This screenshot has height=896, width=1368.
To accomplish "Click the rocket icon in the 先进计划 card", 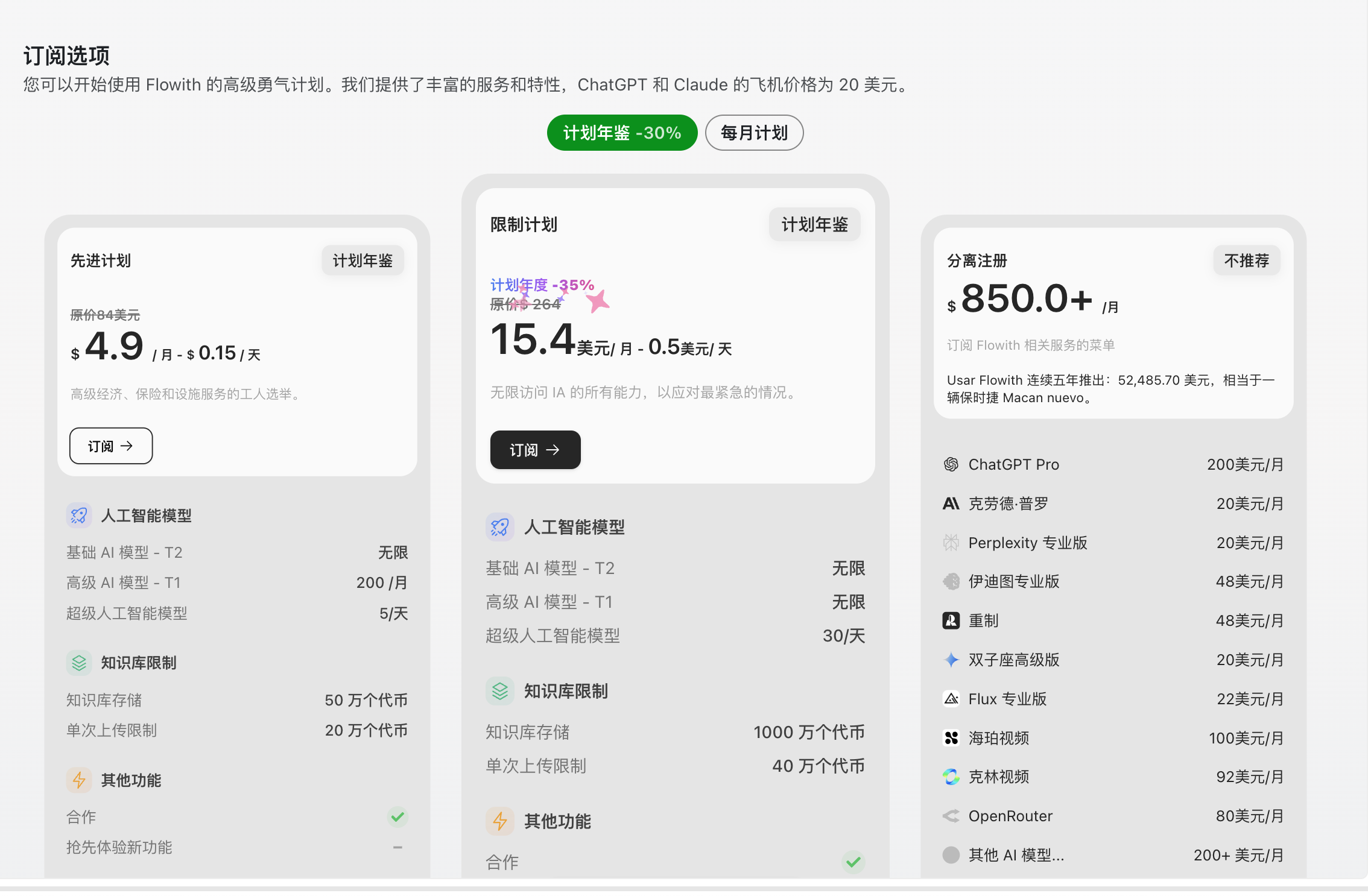I will tap(79, 516).
